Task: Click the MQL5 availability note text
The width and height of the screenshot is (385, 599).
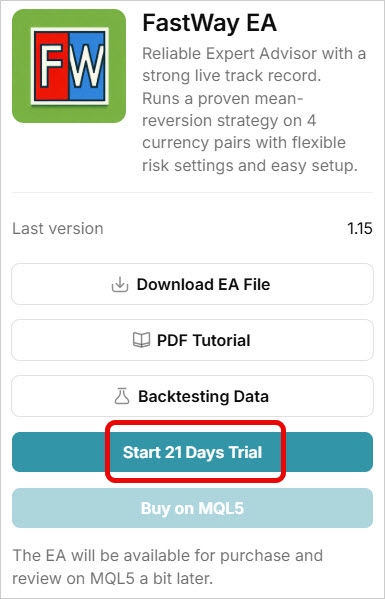Action: click(x=168, y=567)
